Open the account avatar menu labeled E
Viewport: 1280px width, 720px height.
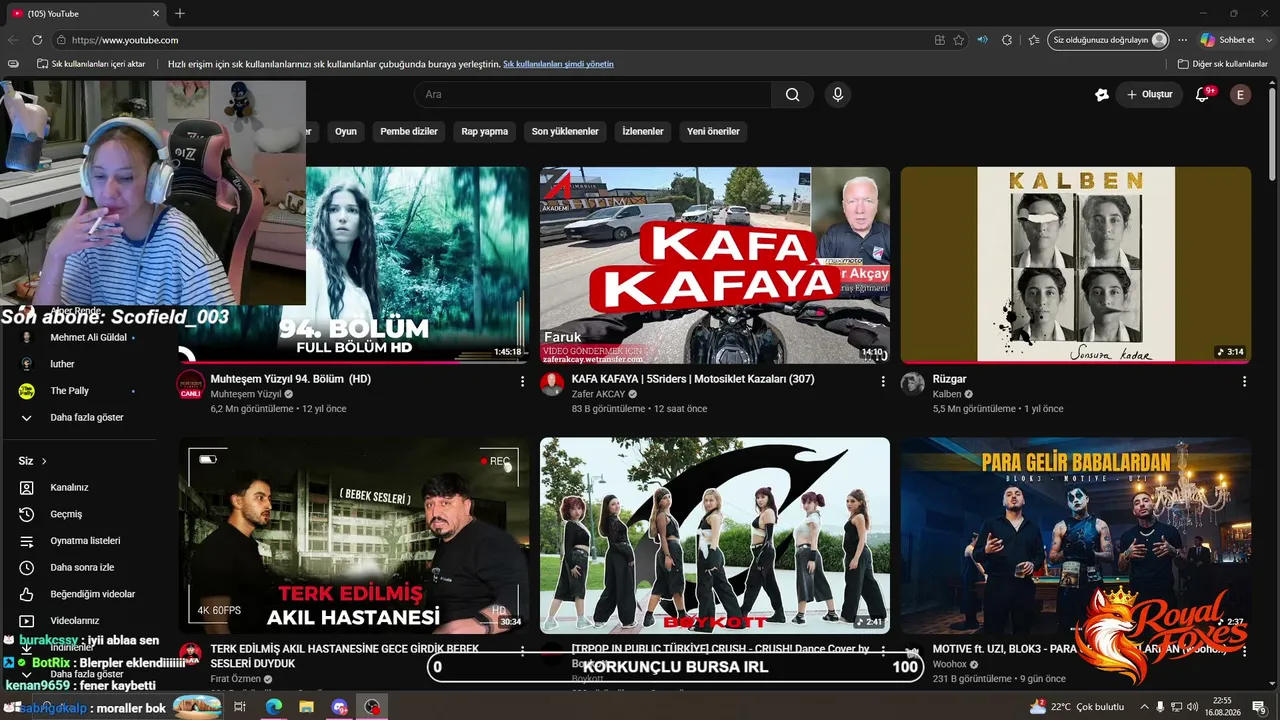1240,95
